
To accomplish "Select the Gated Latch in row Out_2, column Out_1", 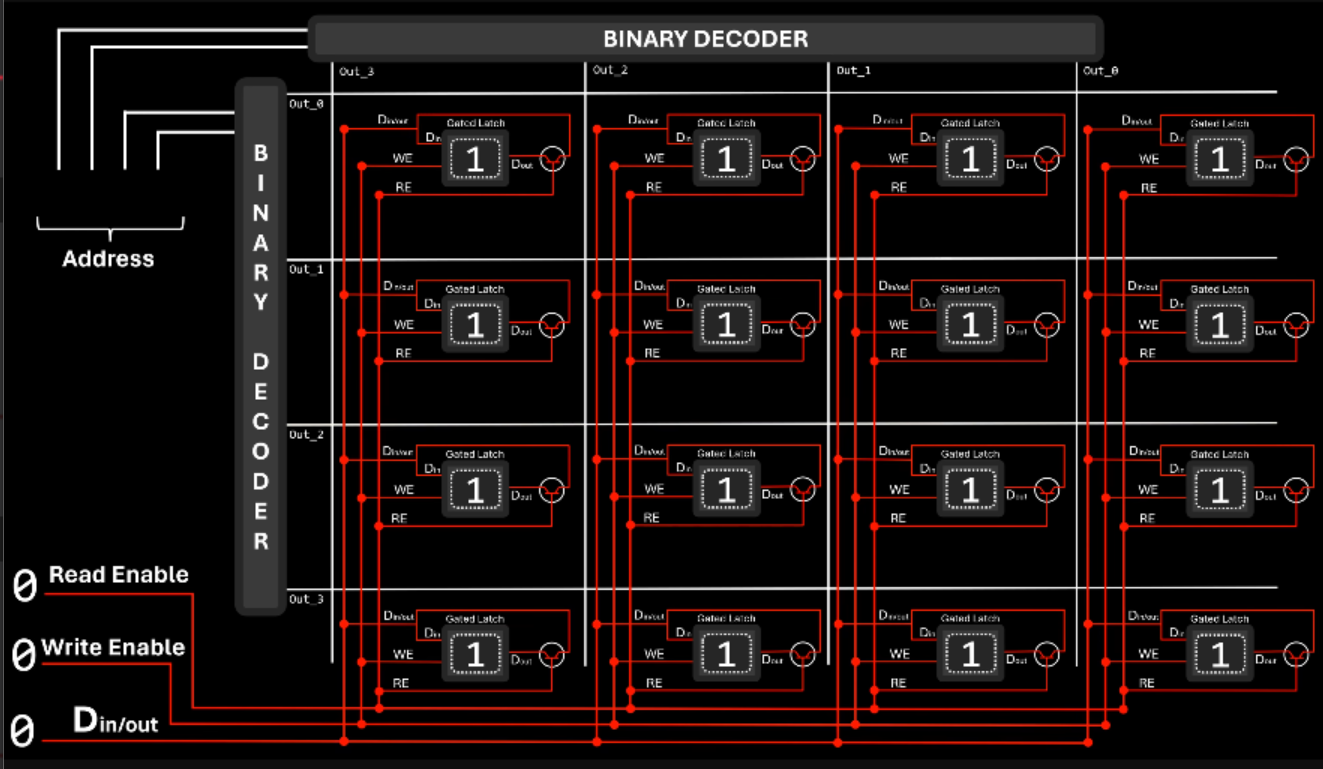I will click(x=969, y=489).
